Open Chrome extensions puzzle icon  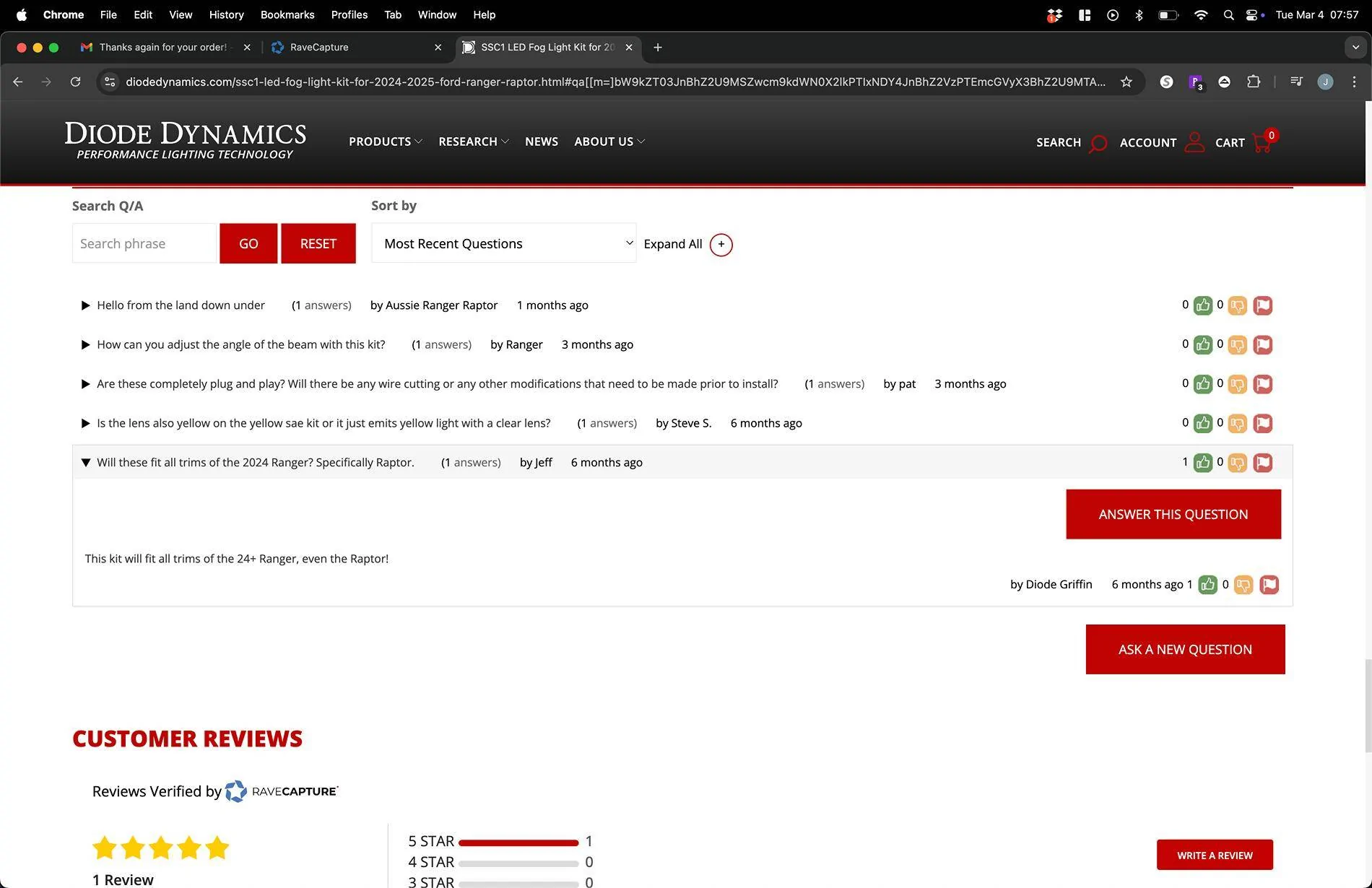[x=1254, y=82]
